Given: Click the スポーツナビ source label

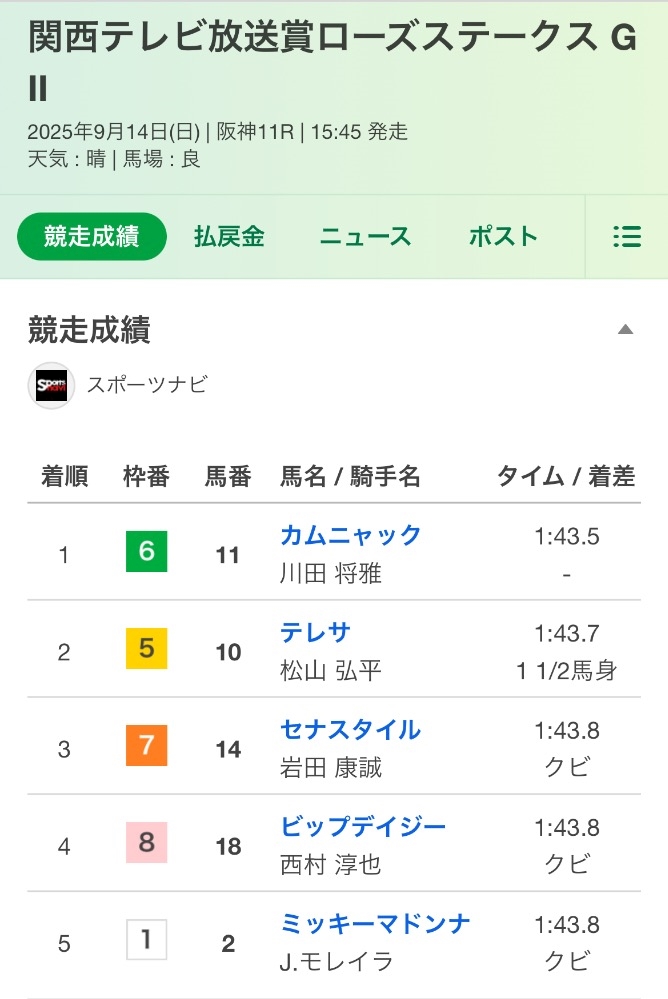Looking at the screenshot, I should point(147,385).
